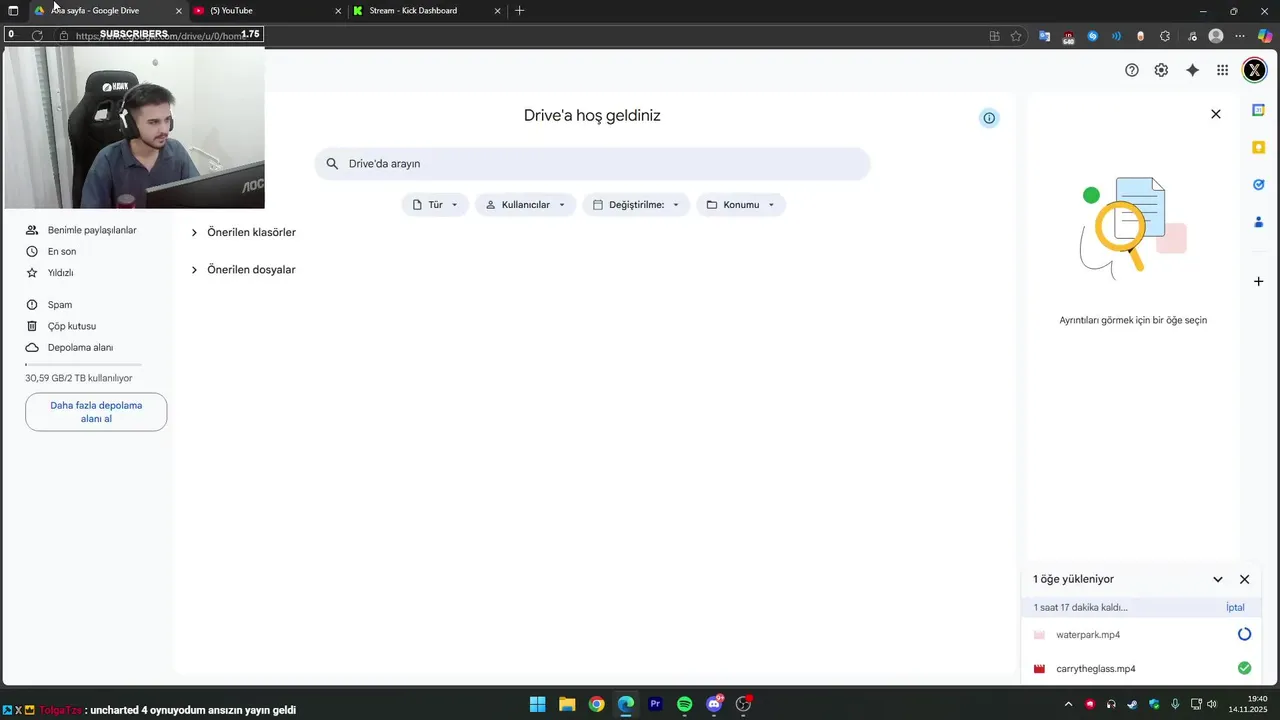Bookmark this page with the star icon
Viewport: 1280px width, 720px height.
click(1016, 36)
